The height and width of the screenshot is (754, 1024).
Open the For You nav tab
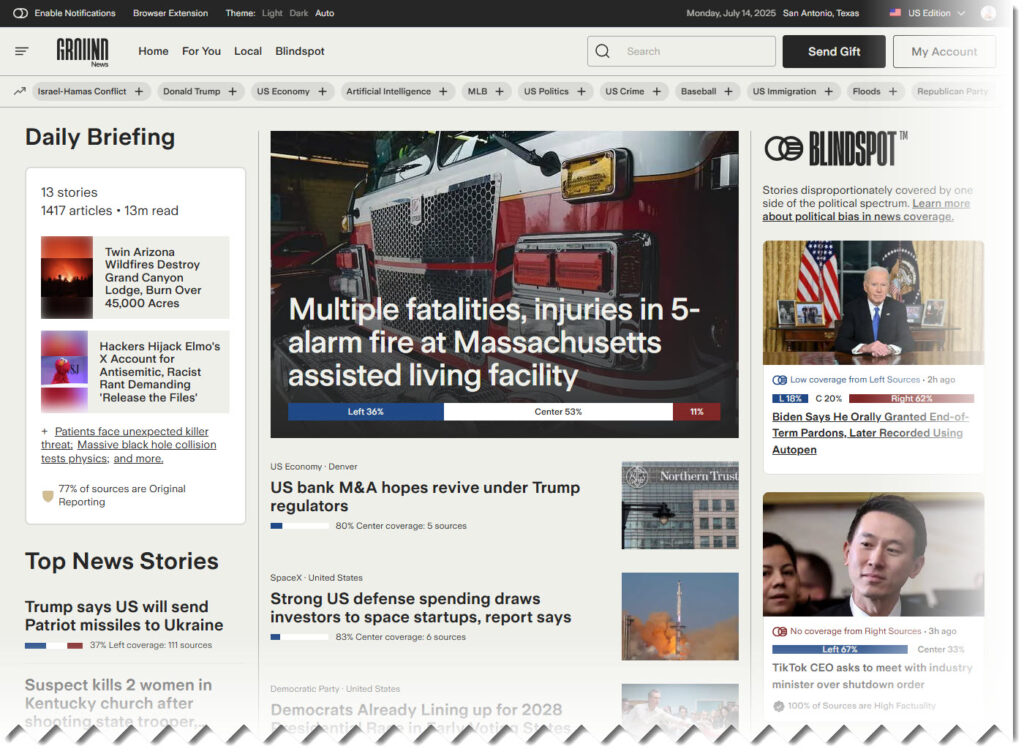pyautogui.click(x=201, y=51)
